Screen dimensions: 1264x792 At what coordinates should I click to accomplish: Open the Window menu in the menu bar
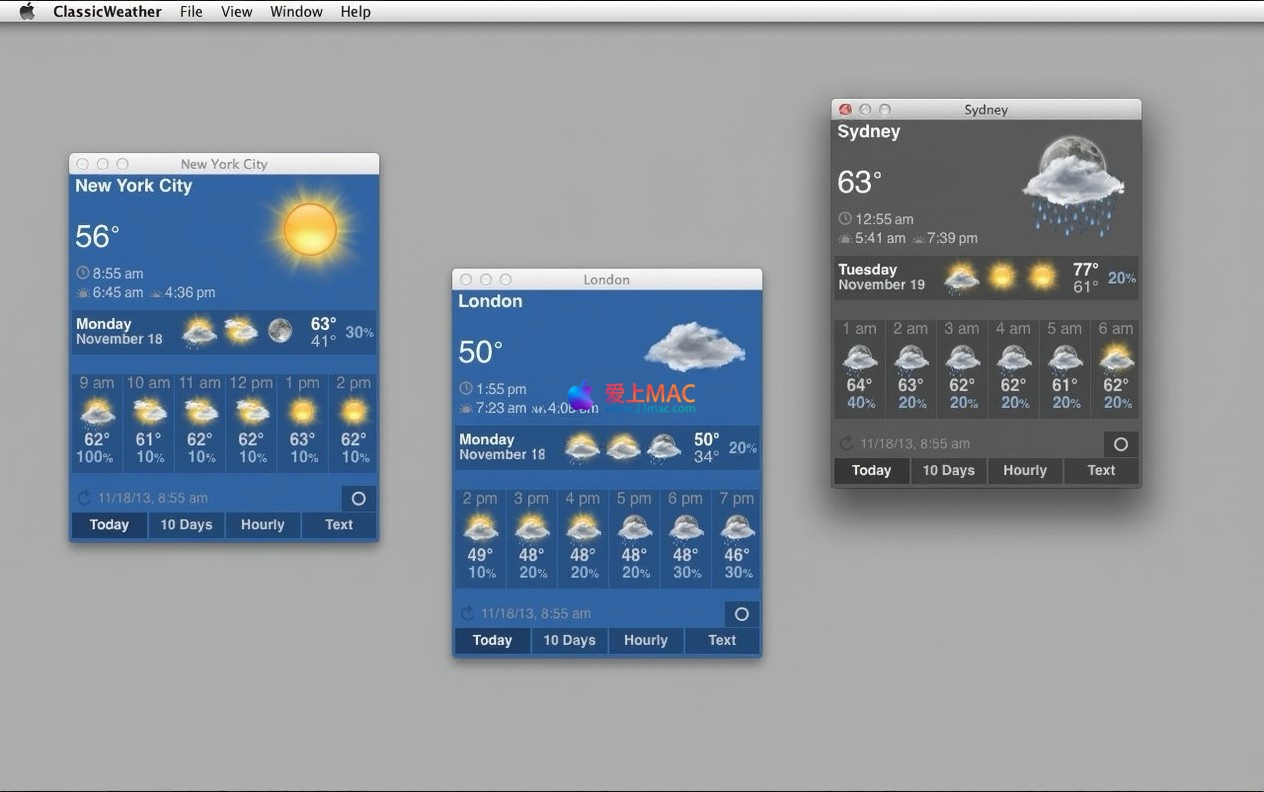pyautogui.click(x=296, y=11)
